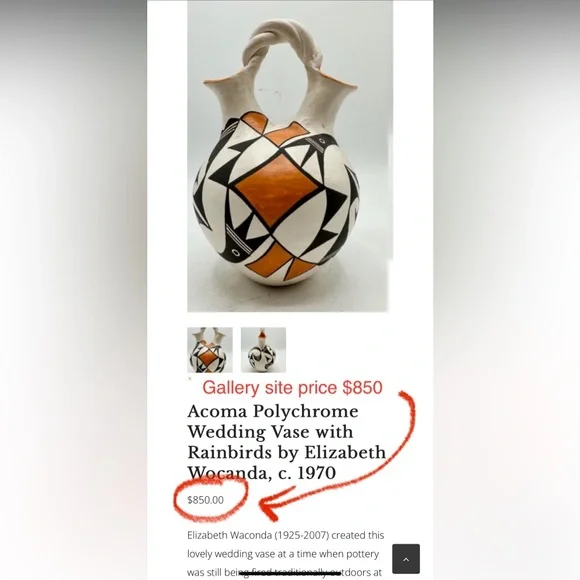Click the "Acoma Polychrome" title line
The image size is (580, 580).
coord(273,411)
